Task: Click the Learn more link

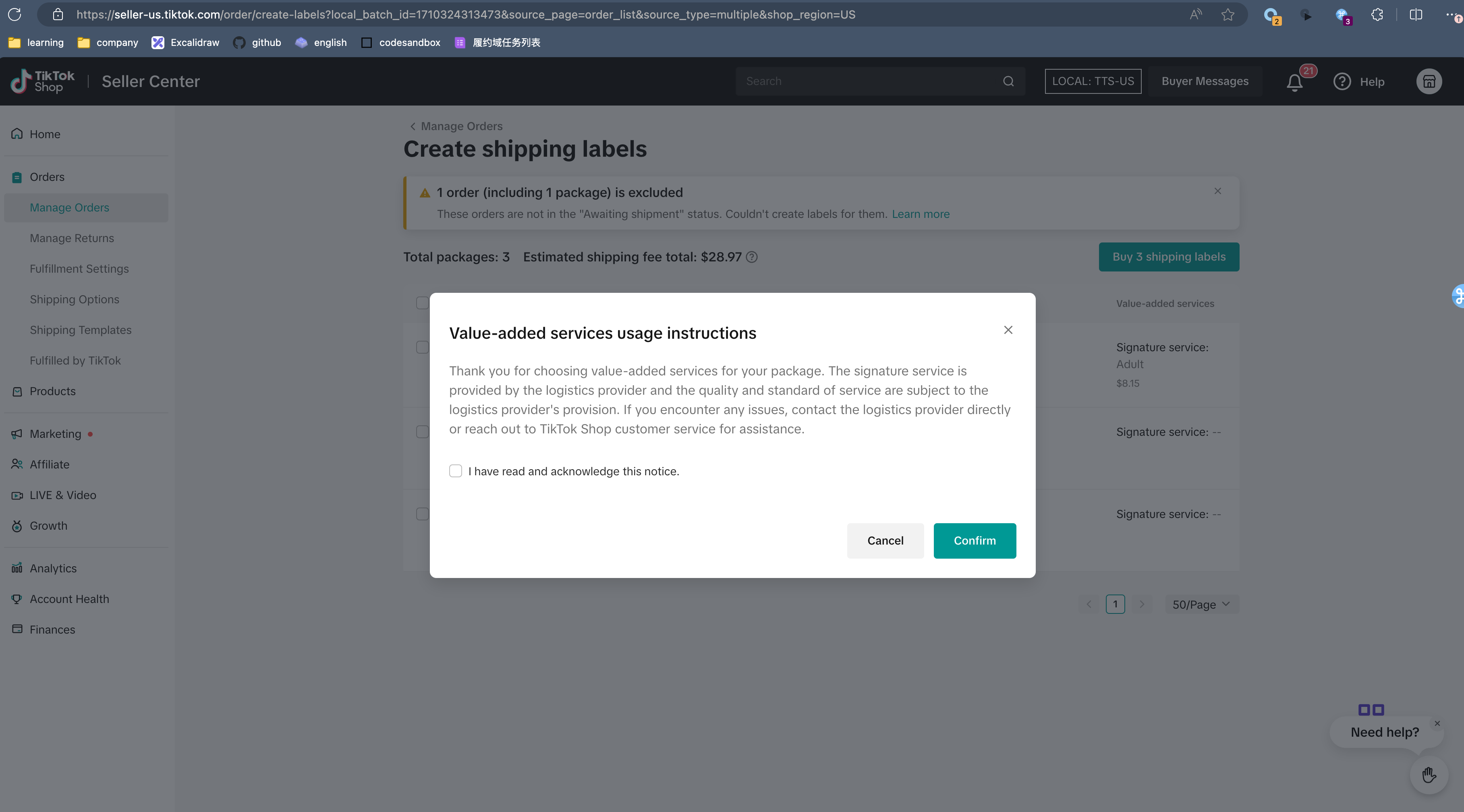Action: tap(920, 214)
